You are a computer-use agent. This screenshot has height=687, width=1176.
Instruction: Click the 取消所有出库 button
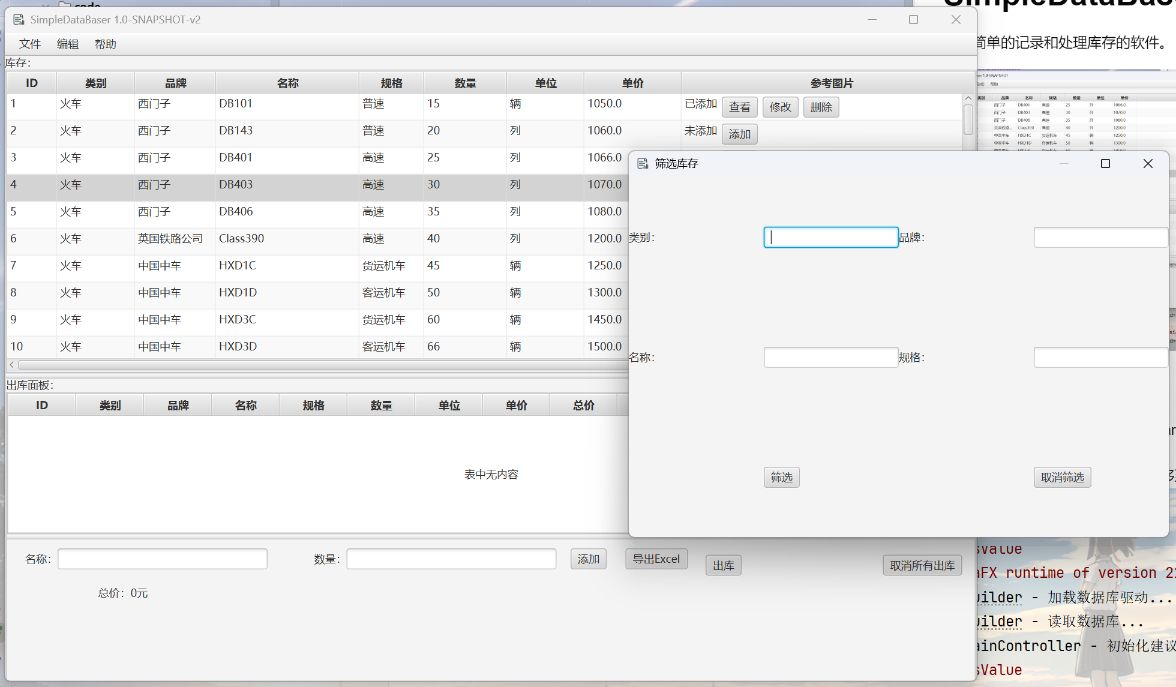(x=921, y=564)
